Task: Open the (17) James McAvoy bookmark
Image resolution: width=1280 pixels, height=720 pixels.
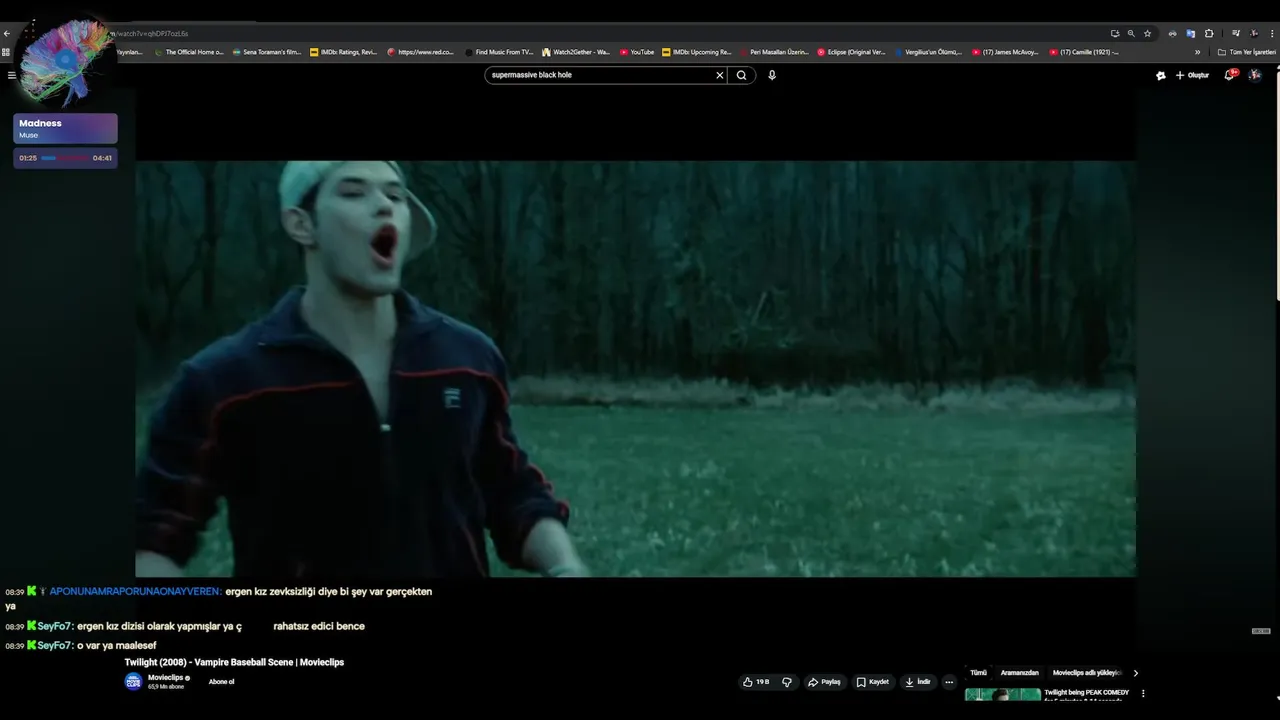Action: 1005,52
